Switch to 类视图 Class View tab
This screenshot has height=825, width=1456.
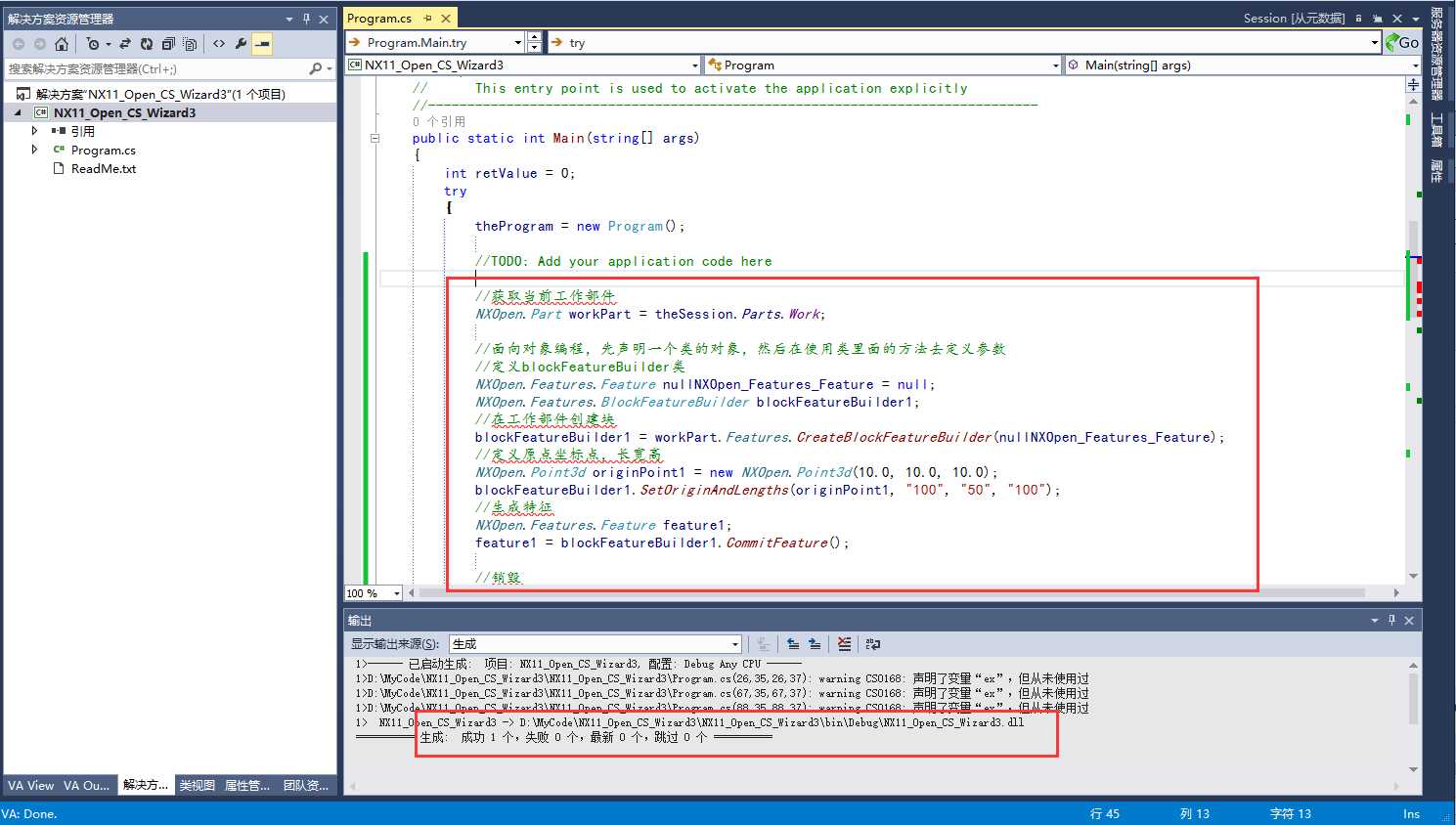point(198,785)
